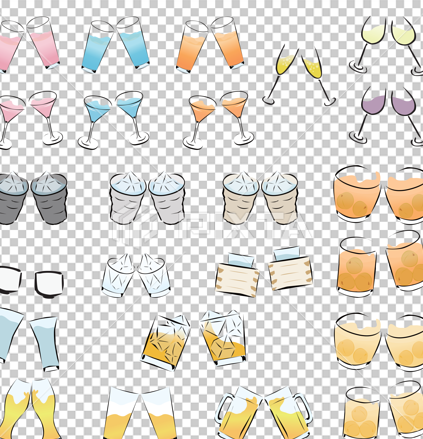Screen dimensions: 423x439
Task: Click the orange martini cocktail glasses
Action: click(218, 120)
